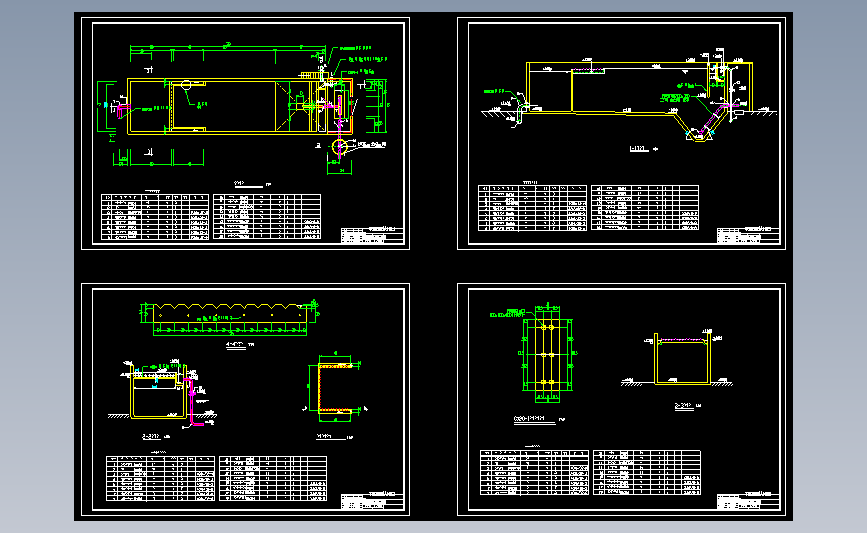Select the magenta inlet pipe on the plan view
Viewport: 867px width, 533px height.
tap(123, 109)
